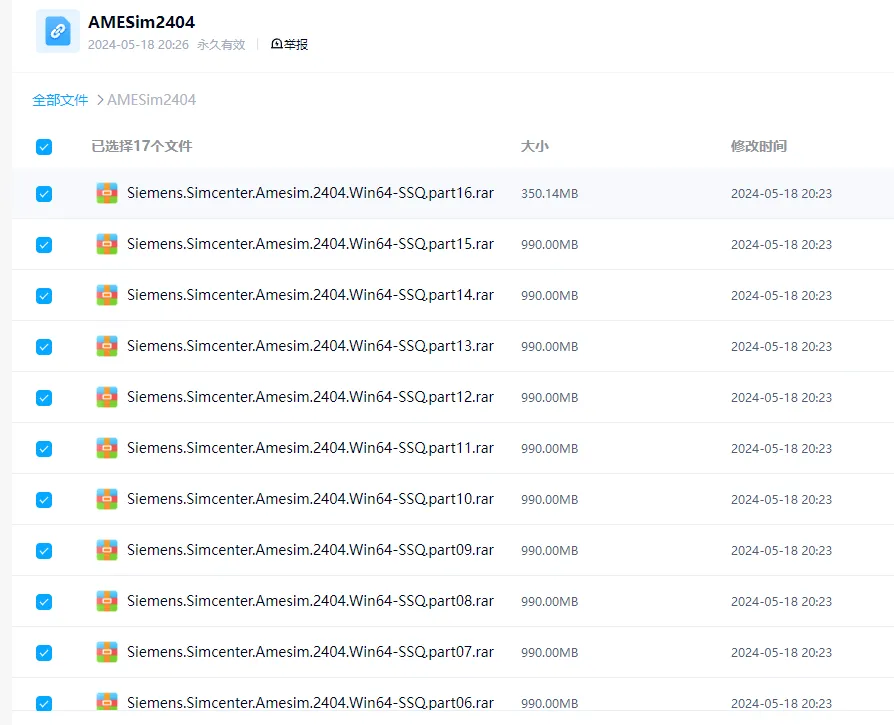Open file Siemens.Simcenter.Amesim.2404.Win64-SSQ.part06.rar

[x=310, y=703]
